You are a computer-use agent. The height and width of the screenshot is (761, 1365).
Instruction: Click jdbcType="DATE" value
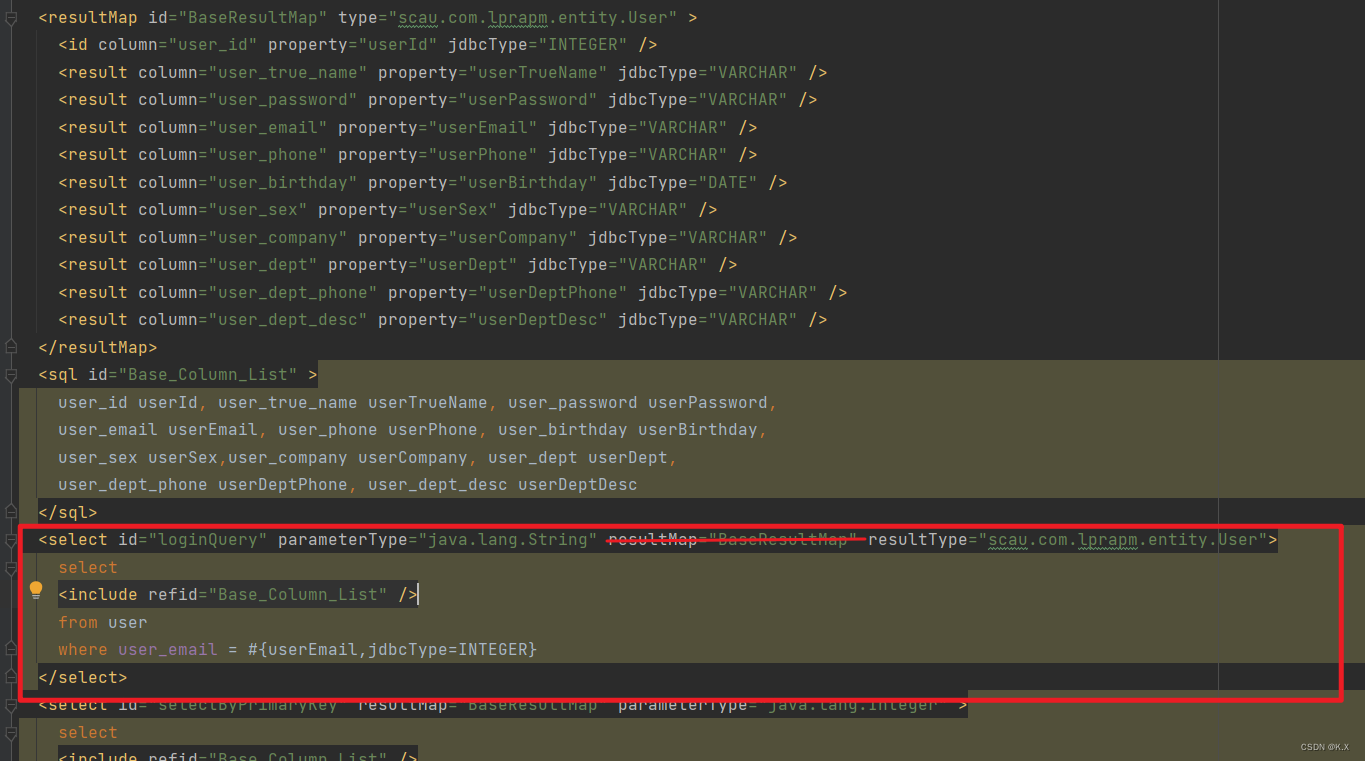click(x=683, y=182)
